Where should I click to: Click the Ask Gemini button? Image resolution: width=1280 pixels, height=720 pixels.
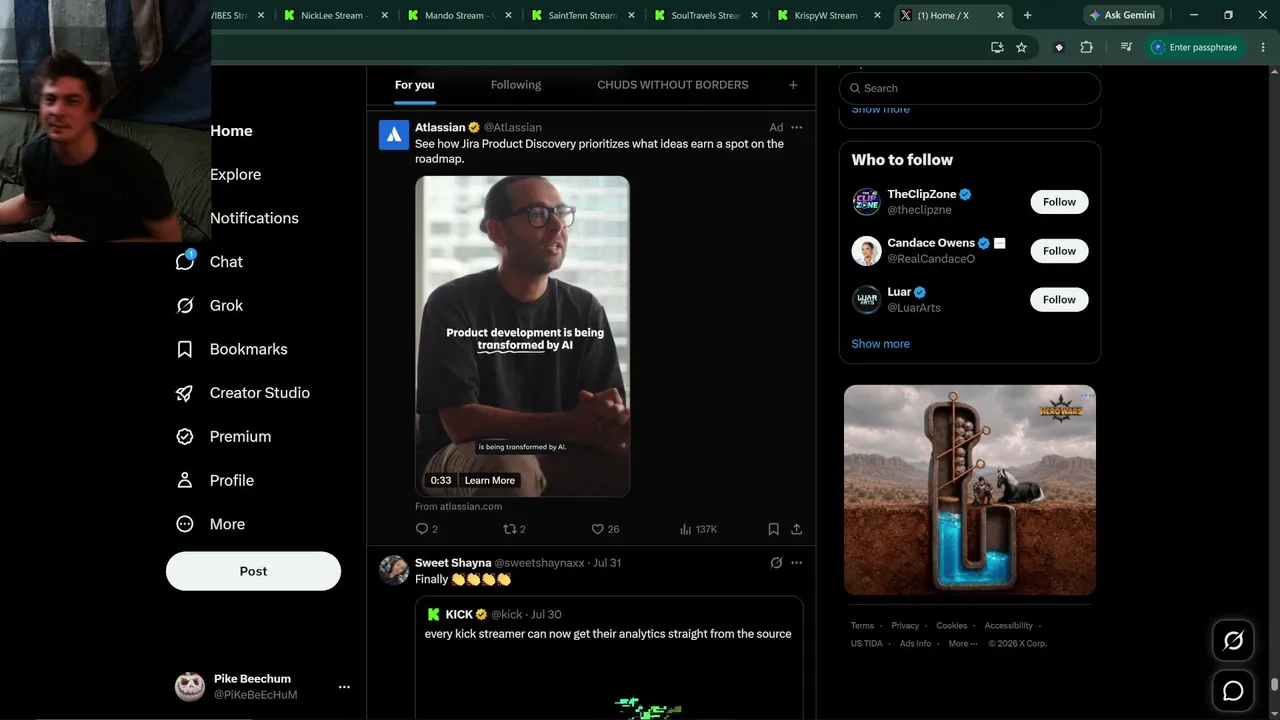(1124, 15)
